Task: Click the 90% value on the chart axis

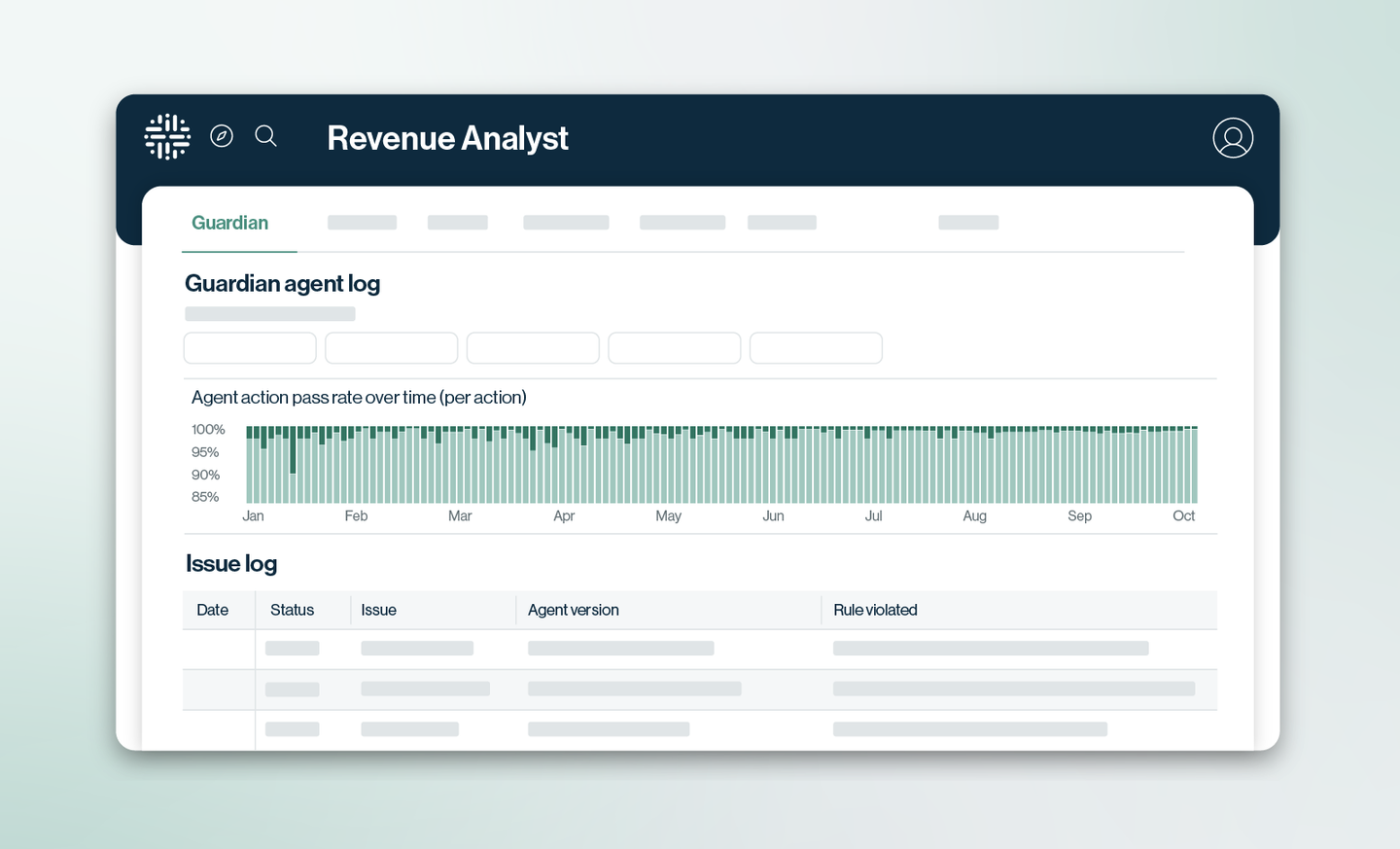Action: [205, 475]
